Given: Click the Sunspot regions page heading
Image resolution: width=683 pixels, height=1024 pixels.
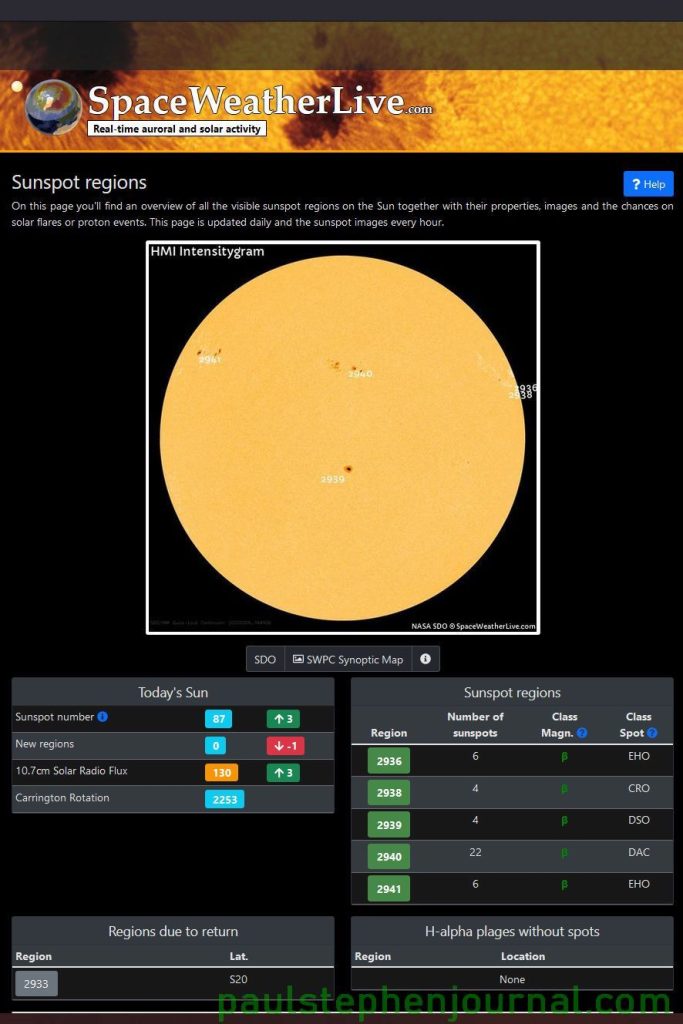Looking at the screenshot, I should 79,182.
